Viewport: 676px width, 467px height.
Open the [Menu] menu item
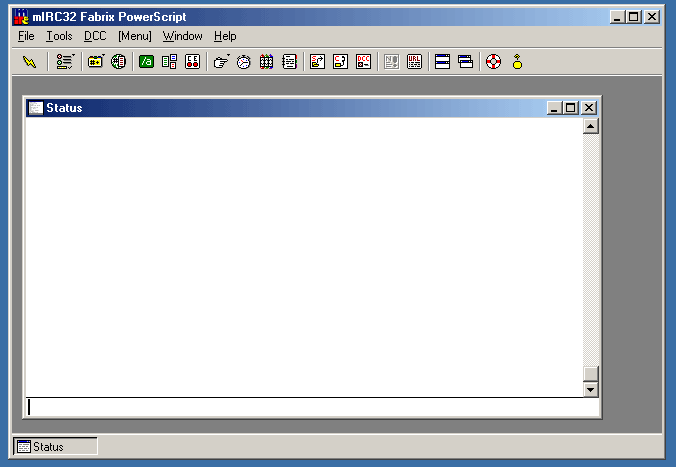pyautogui.click(x=134, y=36)
